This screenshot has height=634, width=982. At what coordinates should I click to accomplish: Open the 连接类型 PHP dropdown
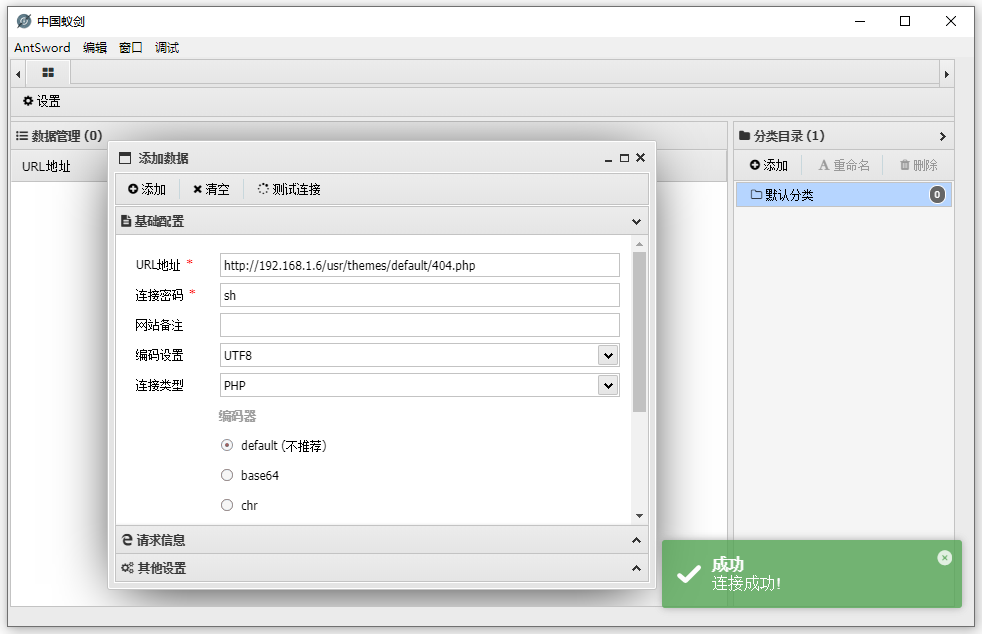[x=607, y=385]
